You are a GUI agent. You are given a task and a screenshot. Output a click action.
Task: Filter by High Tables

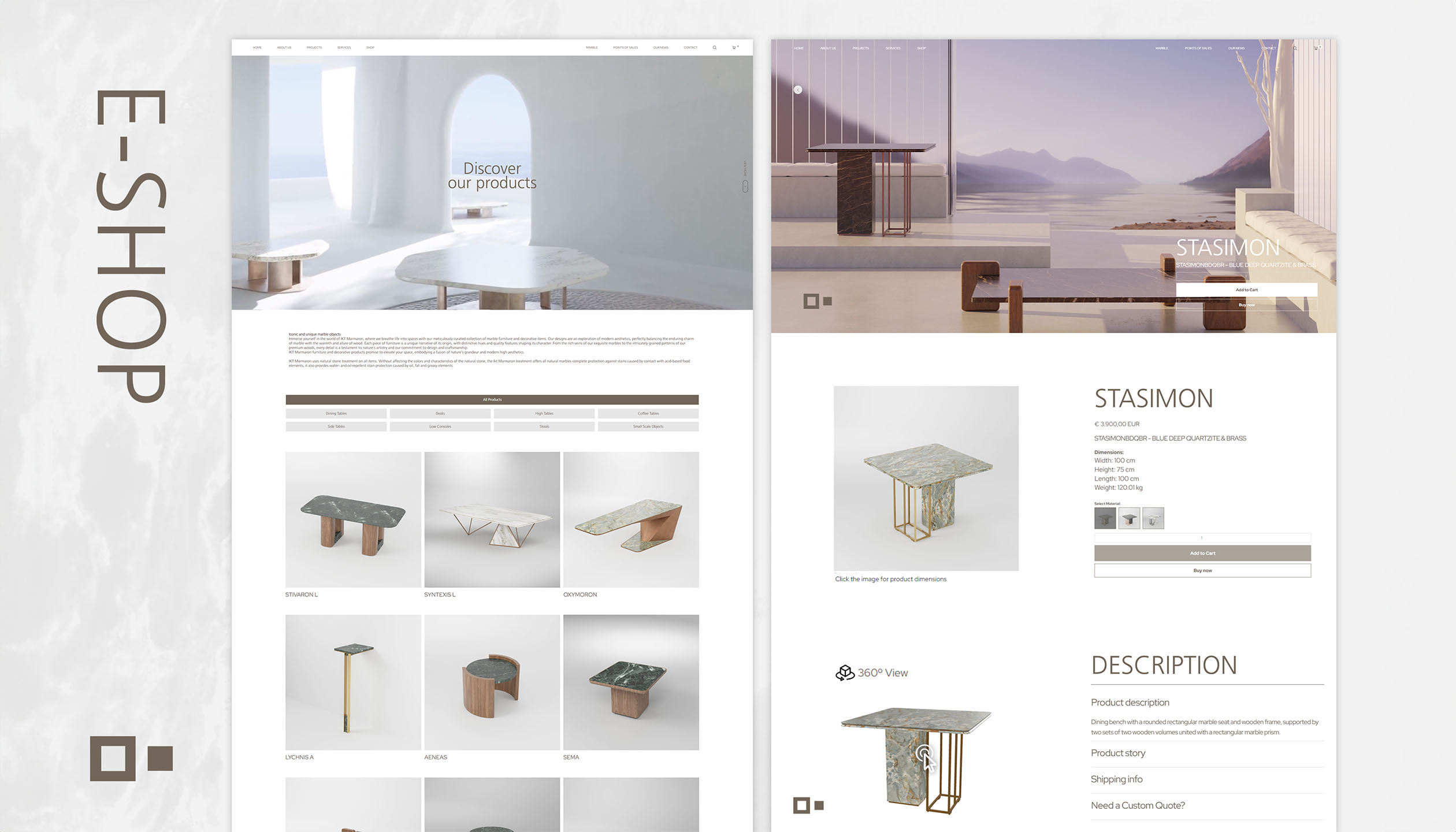pyautogui.click(x=544, y=414)
